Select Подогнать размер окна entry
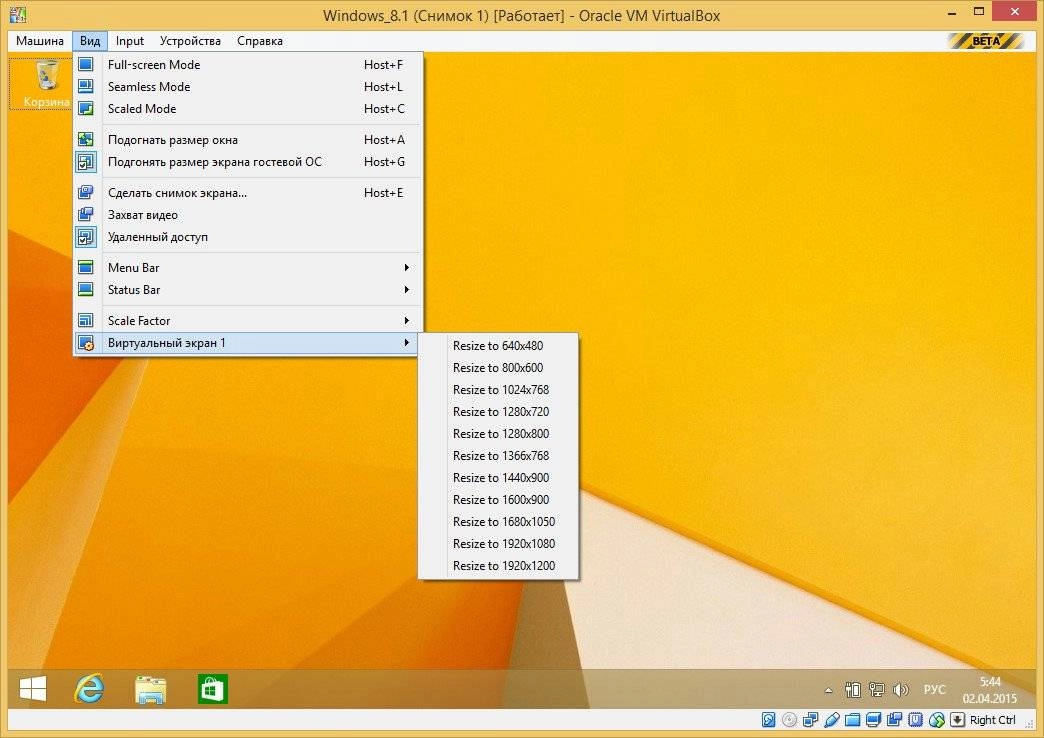 [x=248, y=139]
